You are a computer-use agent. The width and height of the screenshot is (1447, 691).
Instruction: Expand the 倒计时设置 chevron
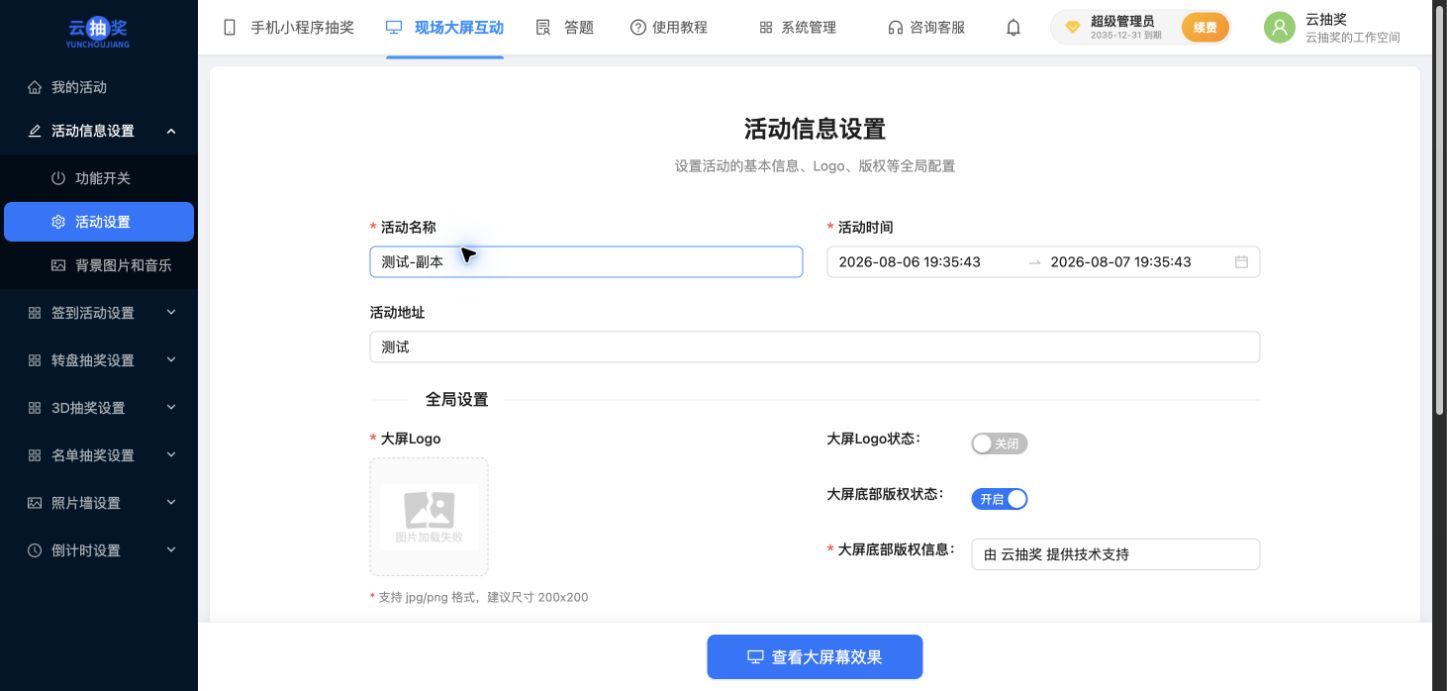(x=171, y=551)
